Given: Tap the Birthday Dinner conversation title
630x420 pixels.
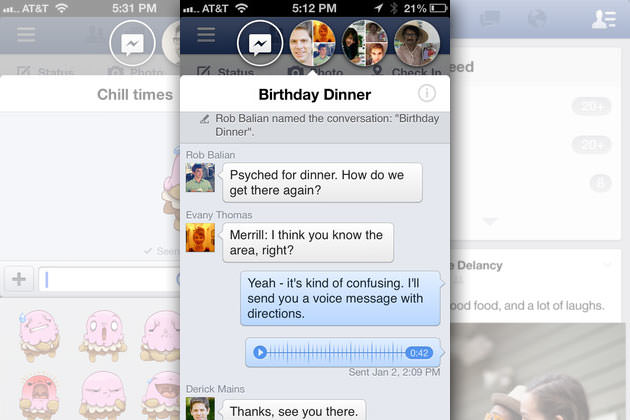Looking at the screenshot, I should (314, 96).
